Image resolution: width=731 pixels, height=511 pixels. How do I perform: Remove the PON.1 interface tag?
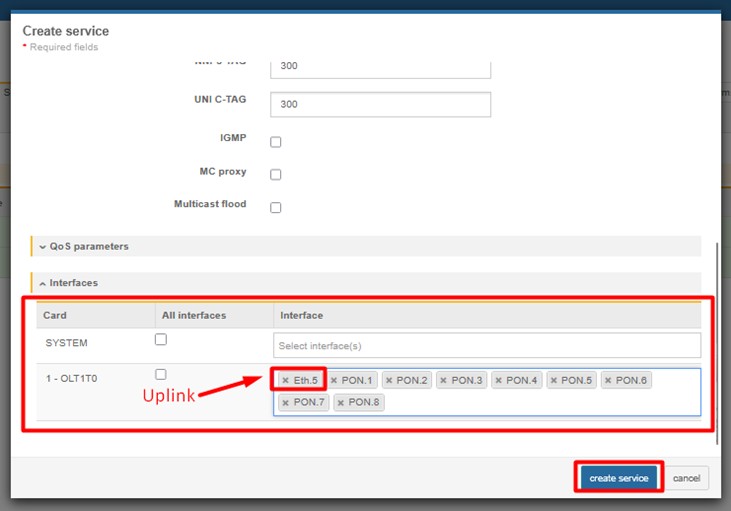point(335,381)
